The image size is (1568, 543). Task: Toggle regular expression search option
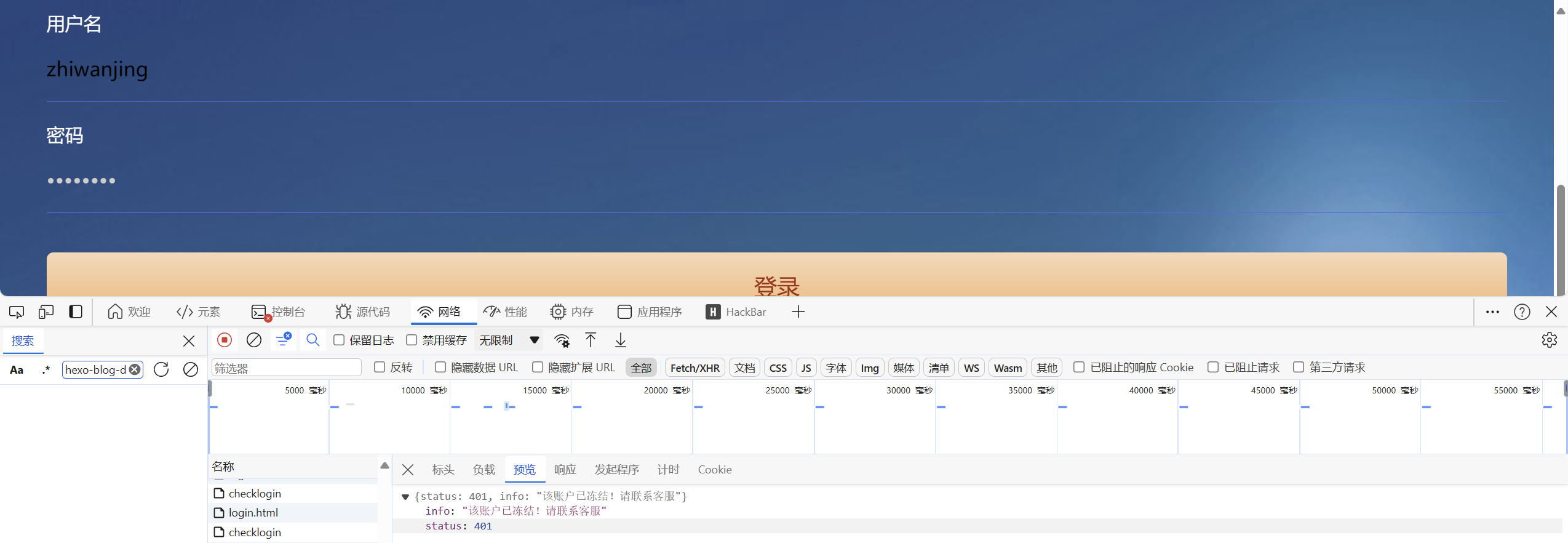click(x=46, y=370)
